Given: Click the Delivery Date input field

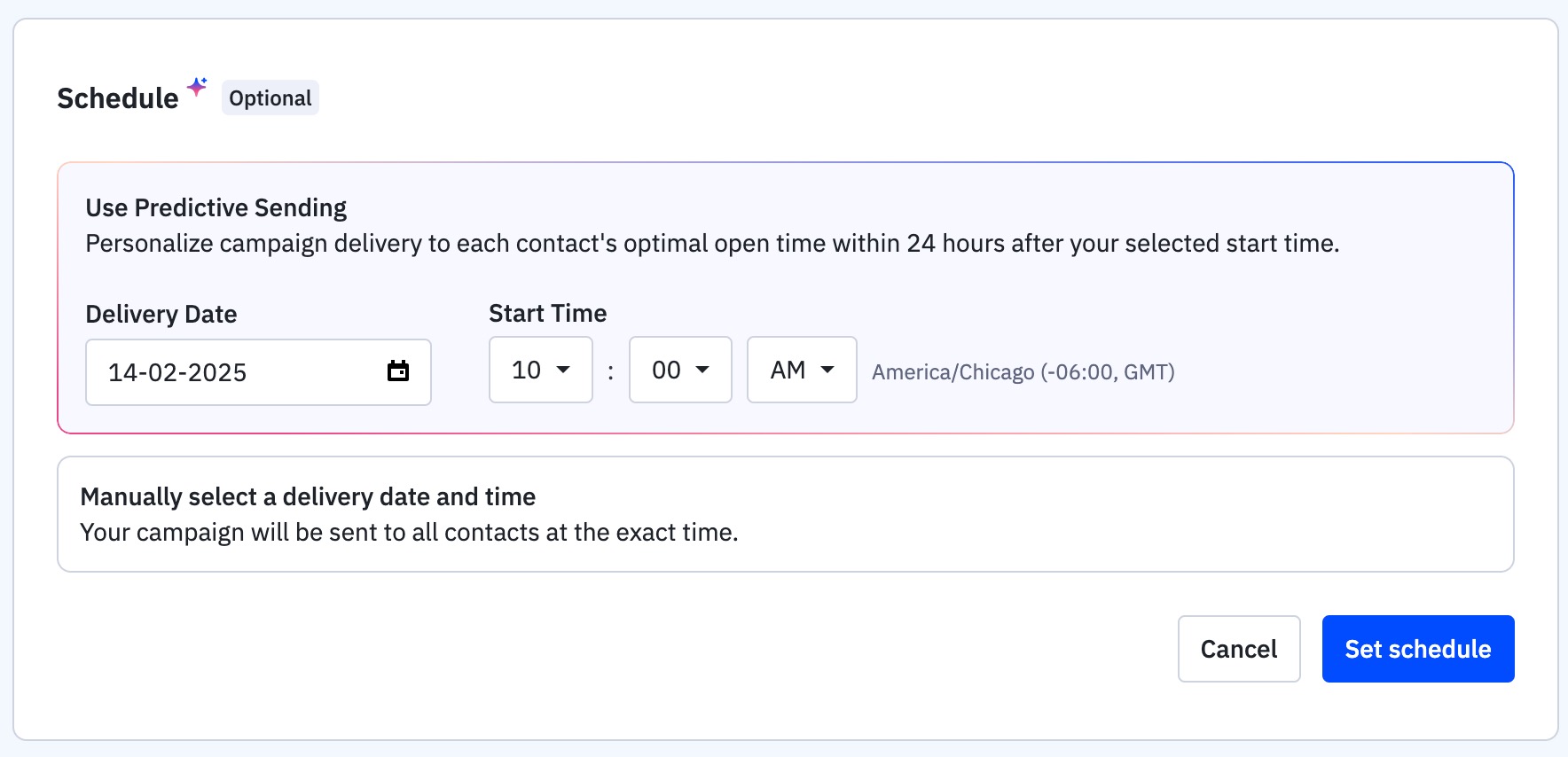Looking at the screenshot, I should click(x=239, y=372).
